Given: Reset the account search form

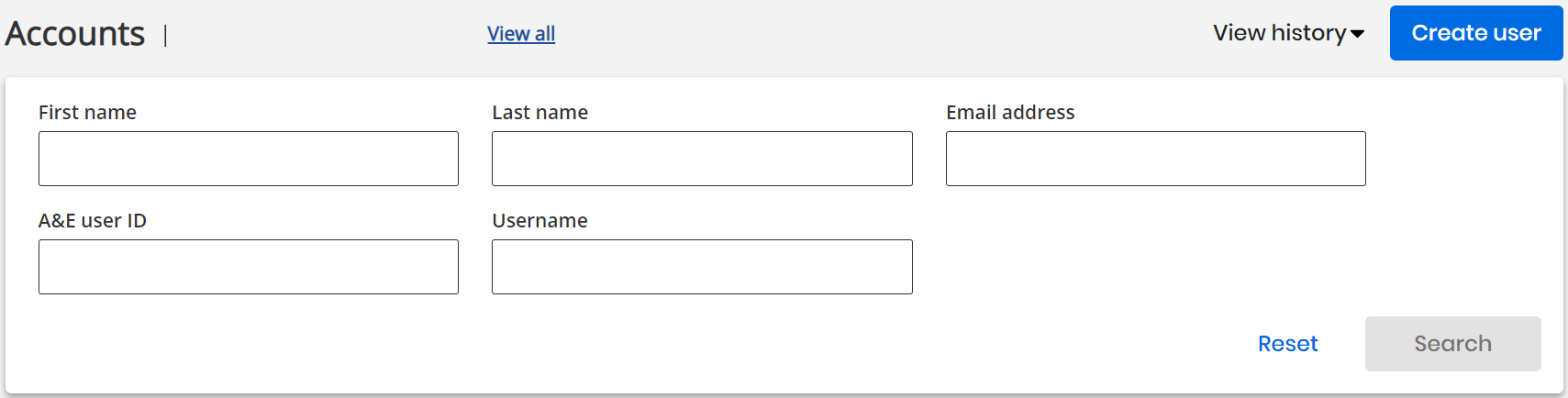Looking at the screenshot, I should click(x=1287, y=344).
